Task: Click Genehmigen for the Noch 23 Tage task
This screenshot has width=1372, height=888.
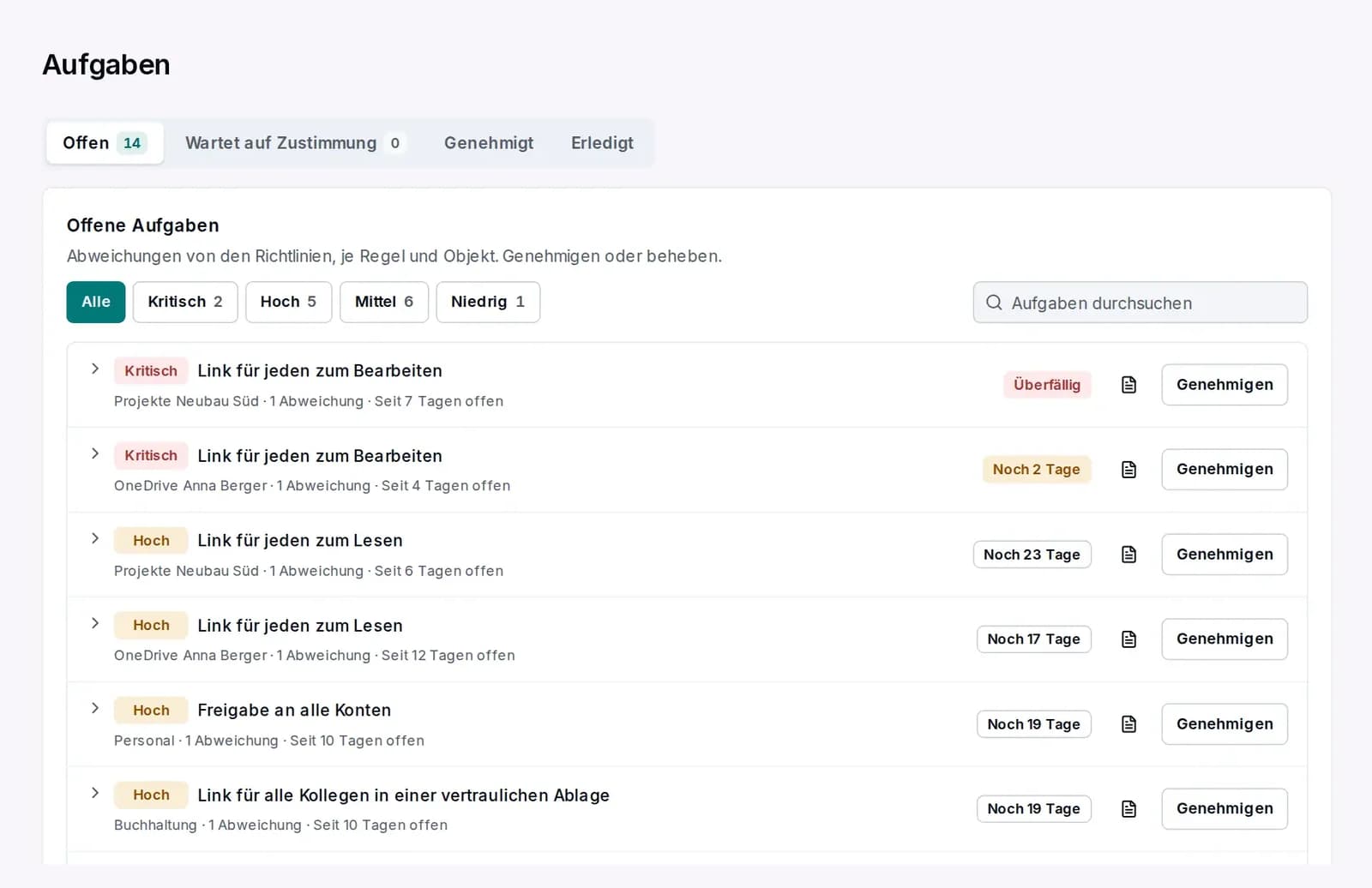Action: click(x=1225, y=555)
